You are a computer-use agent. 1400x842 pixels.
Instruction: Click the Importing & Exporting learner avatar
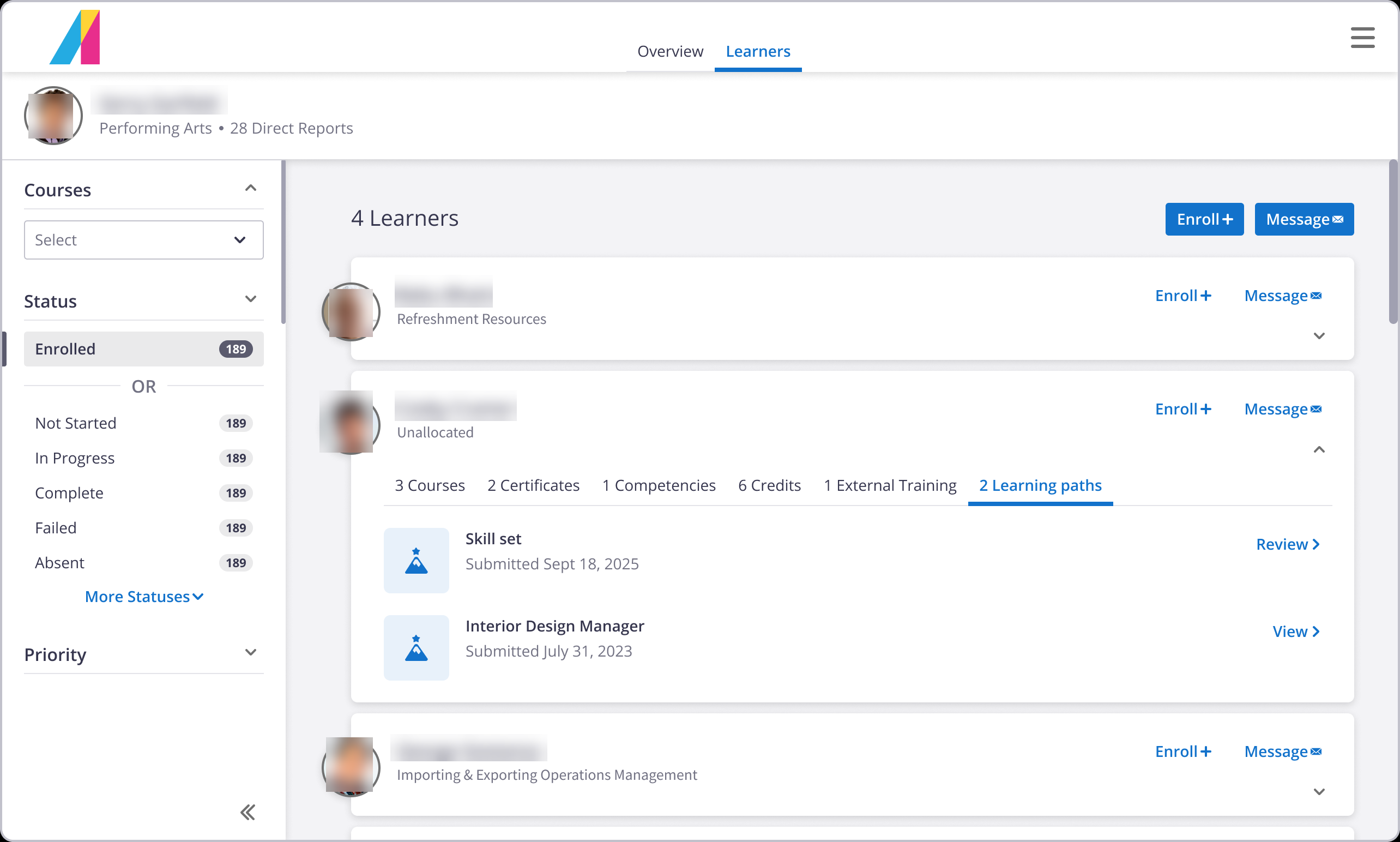click(x=351, y=767)
